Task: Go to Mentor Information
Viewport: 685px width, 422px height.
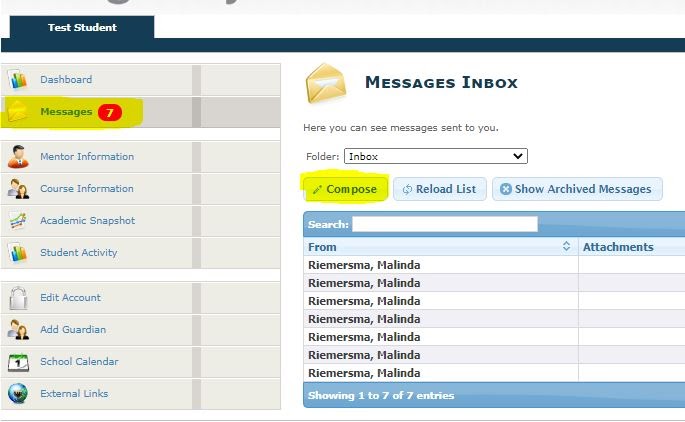Action: point(87,156)
